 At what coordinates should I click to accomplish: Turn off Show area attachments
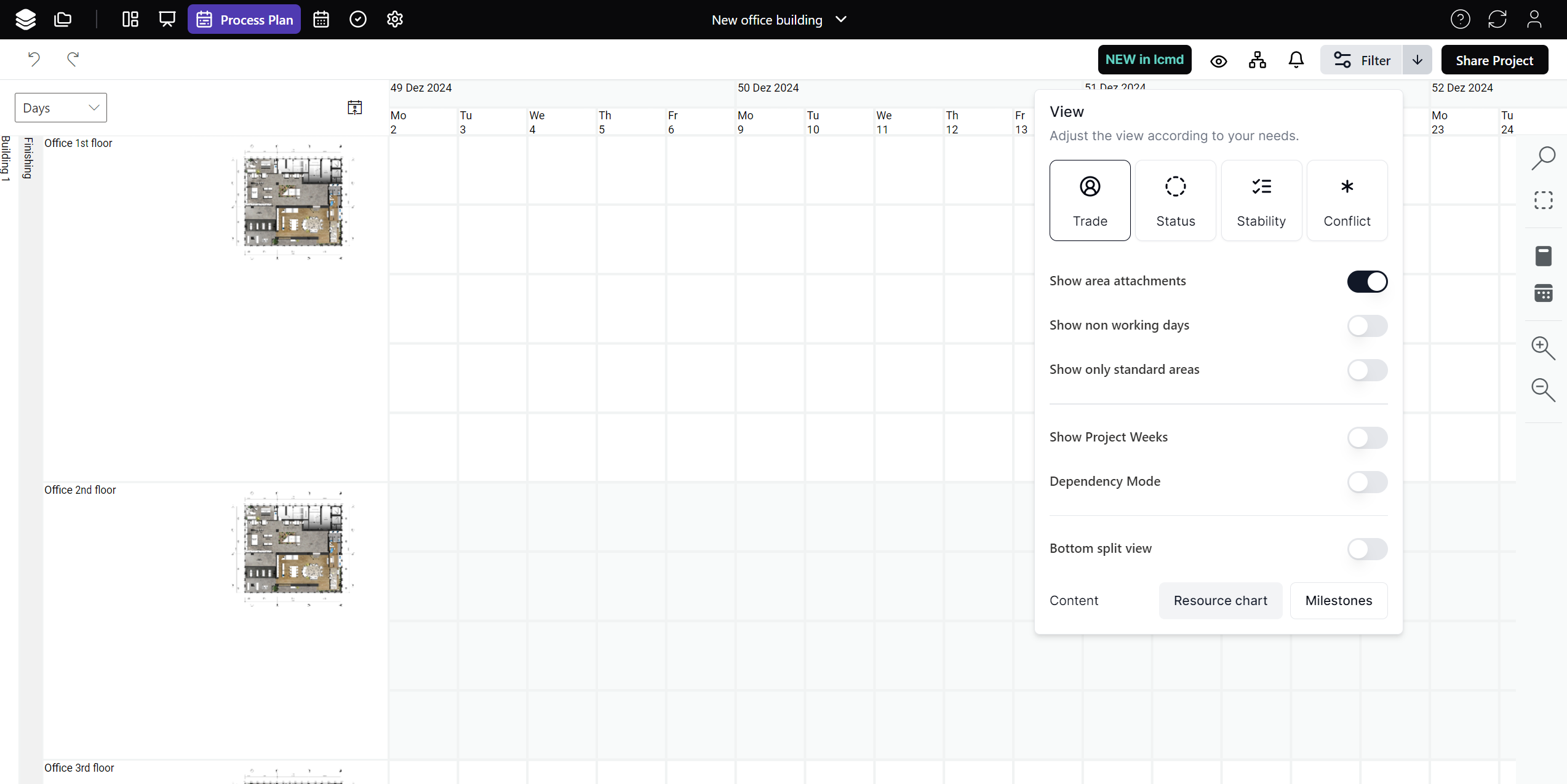[x=1367, y=282]
